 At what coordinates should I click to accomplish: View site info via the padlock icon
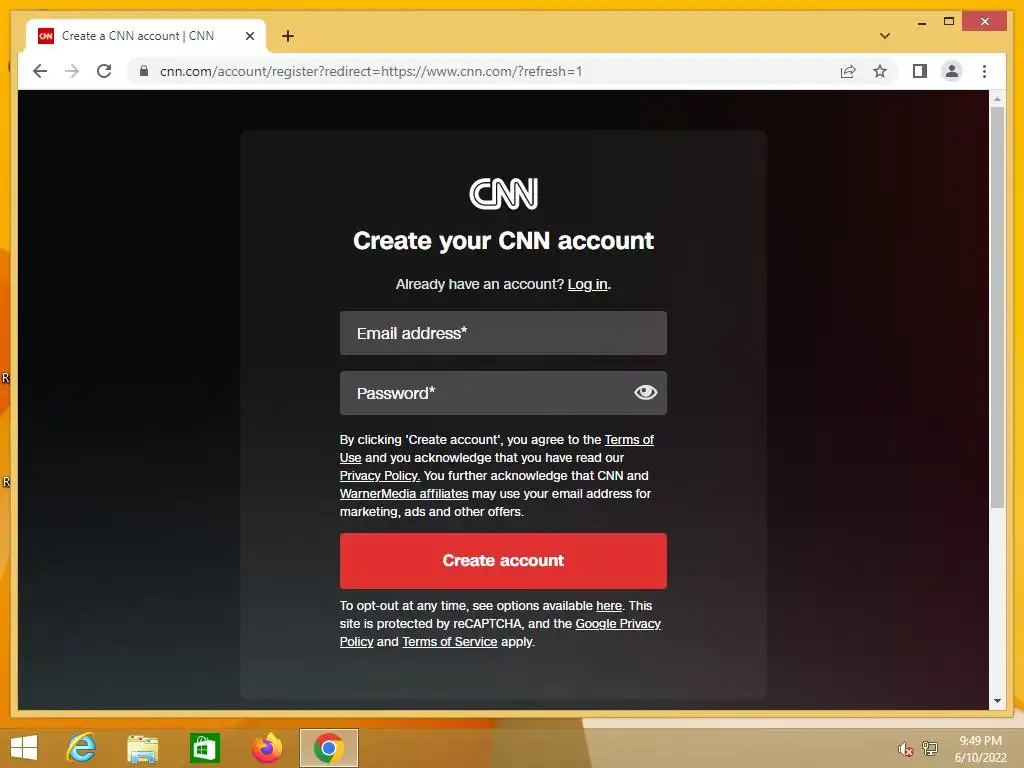click(x=144, y=71)
